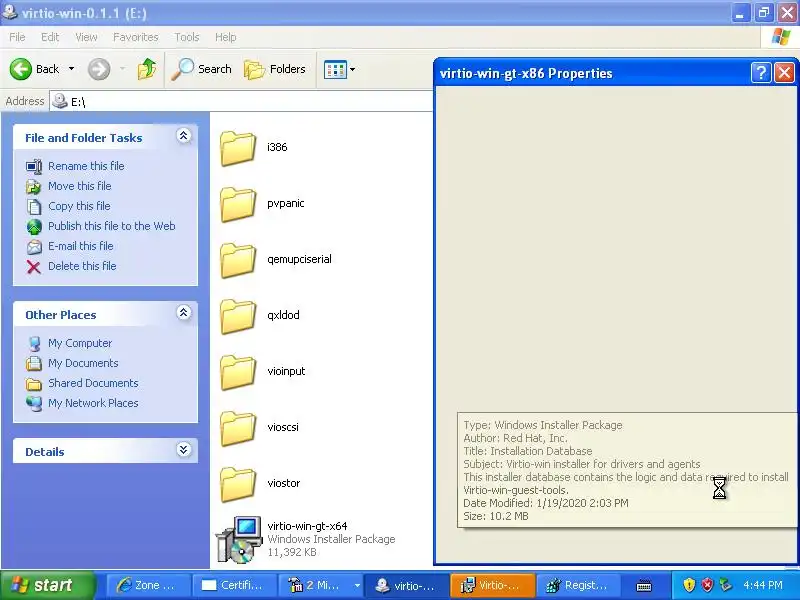Switch to Certifi... taskbar button

(235, 585)
